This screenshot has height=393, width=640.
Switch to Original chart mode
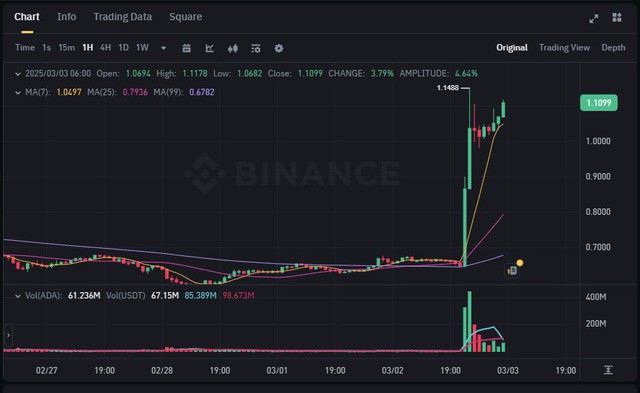pos(512,48)
